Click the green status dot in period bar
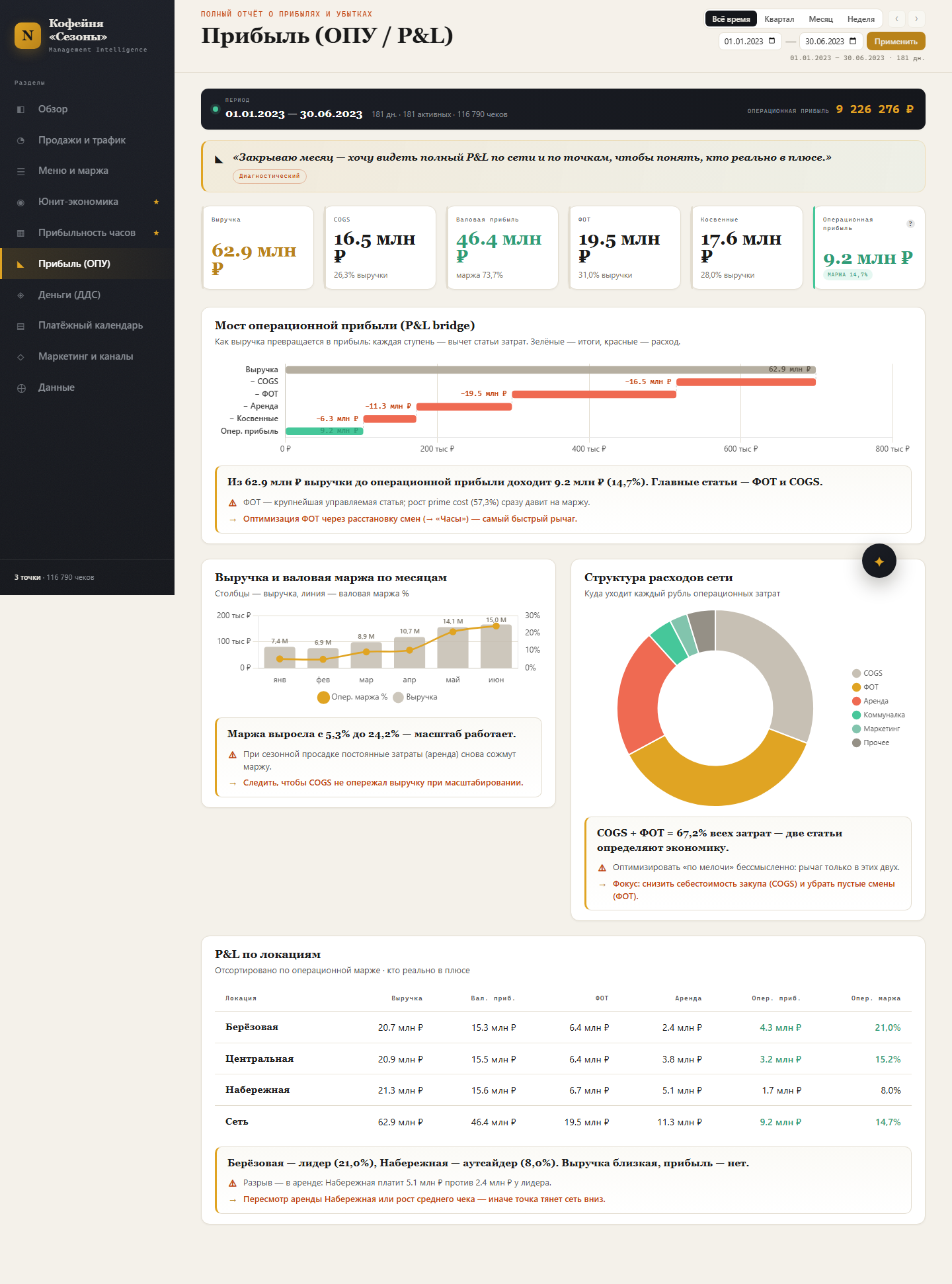952x1284 pixels. 215,109
